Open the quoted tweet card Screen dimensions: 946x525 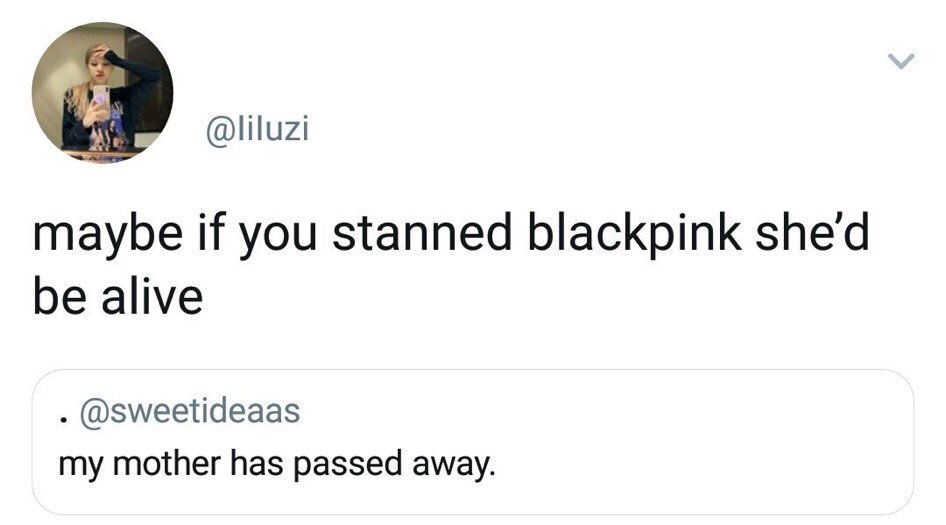[472, 442]
